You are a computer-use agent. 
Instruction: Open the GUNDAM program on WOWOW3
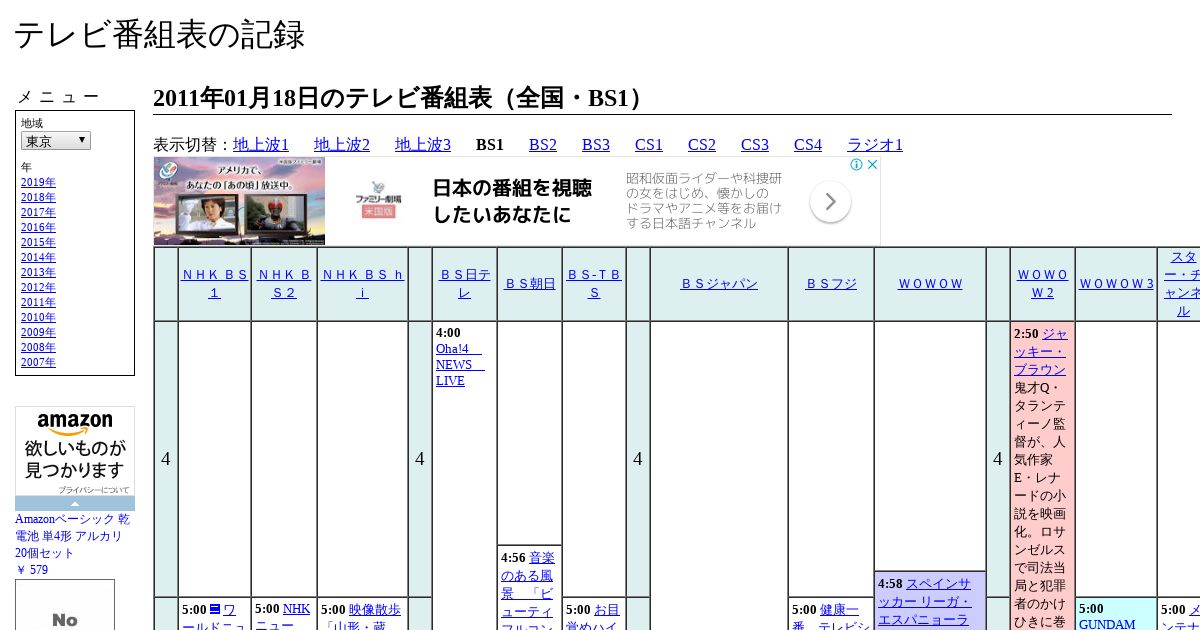point(1107,624)
